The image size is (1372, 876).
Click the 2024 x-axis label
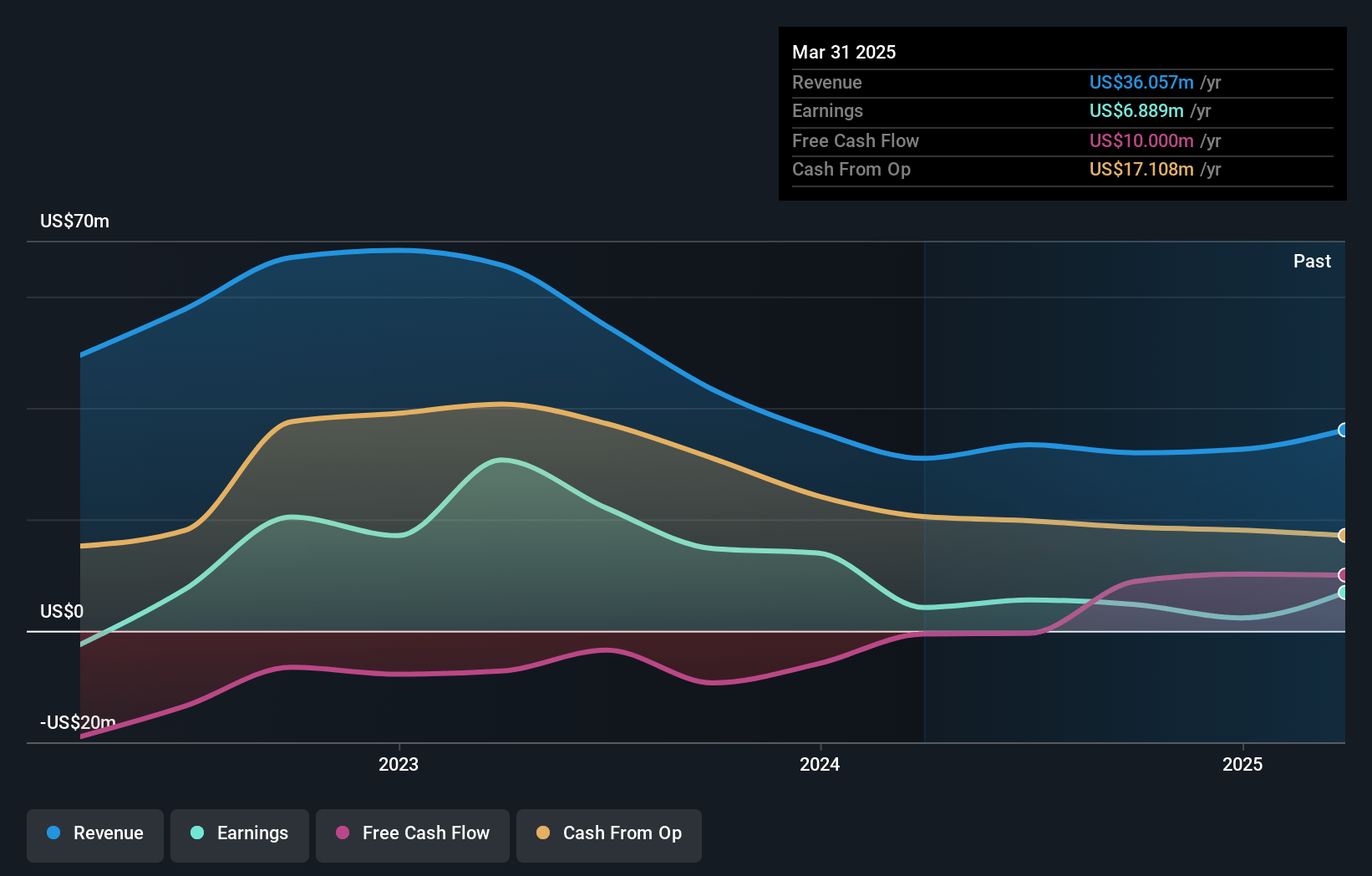coord(820,764)
